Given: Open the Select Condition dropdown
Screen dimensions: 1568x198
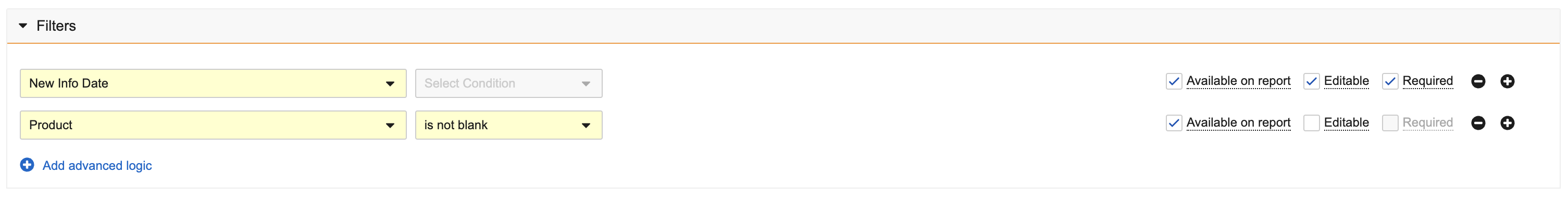Looking at the screenshot, I should (x=509, y=83).
